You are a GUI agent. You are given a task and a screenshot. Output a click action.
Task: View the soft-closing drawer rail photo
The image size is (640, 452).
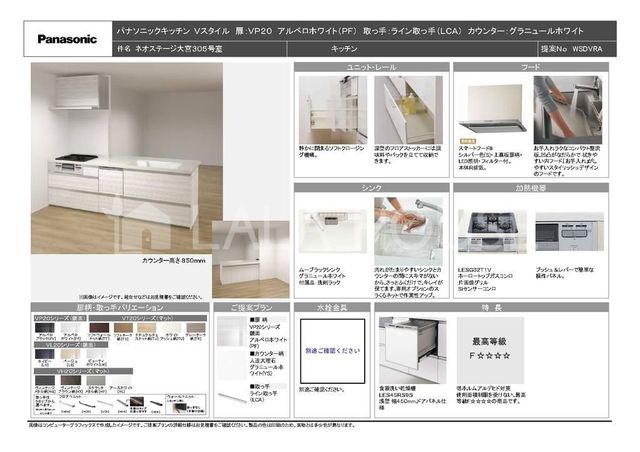(333, 109)
